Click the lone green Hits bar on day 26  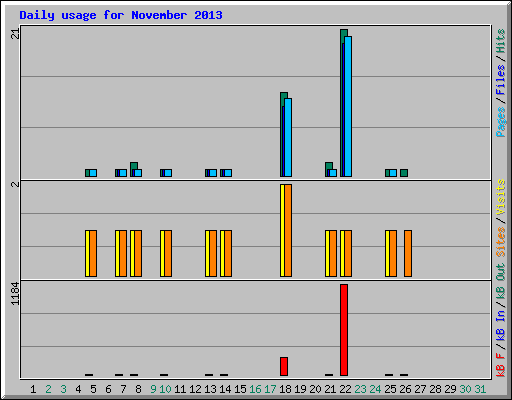[404, 173]
